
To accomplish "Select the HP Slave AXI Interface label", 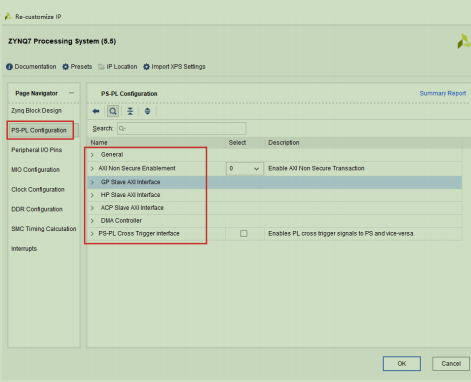I will coord(131,195).
